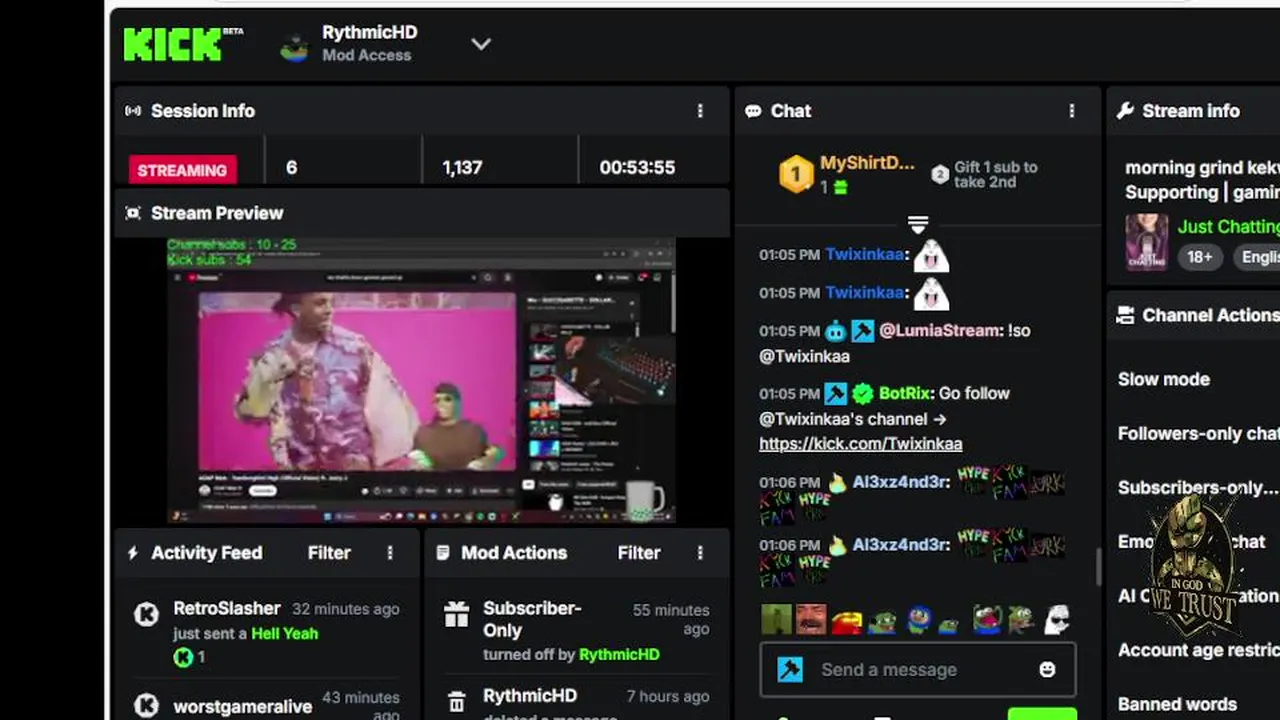
Task: Click green RythmicHD name in Mod Actions
Action: point(619,654)
